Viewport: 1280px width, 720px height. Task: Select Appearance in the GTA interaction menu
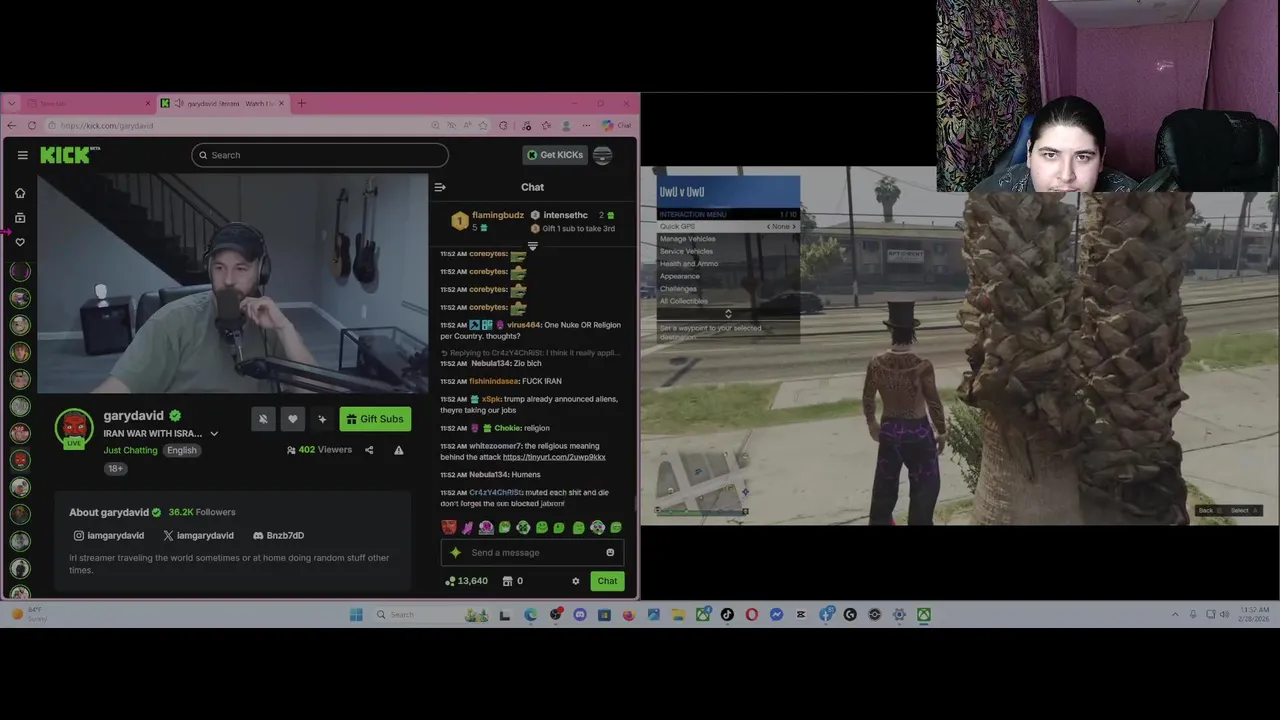point(728,276)
